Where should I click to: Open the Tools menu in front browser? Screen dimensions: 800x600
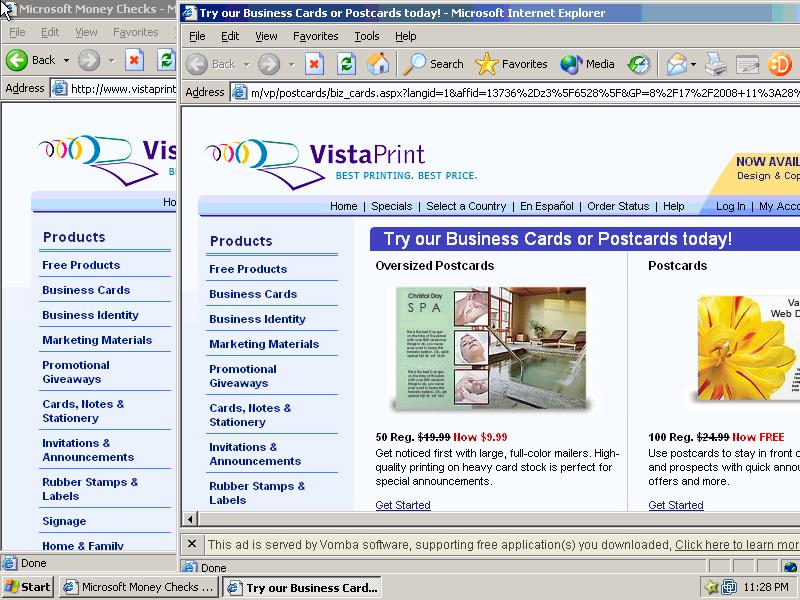[367, 36]
